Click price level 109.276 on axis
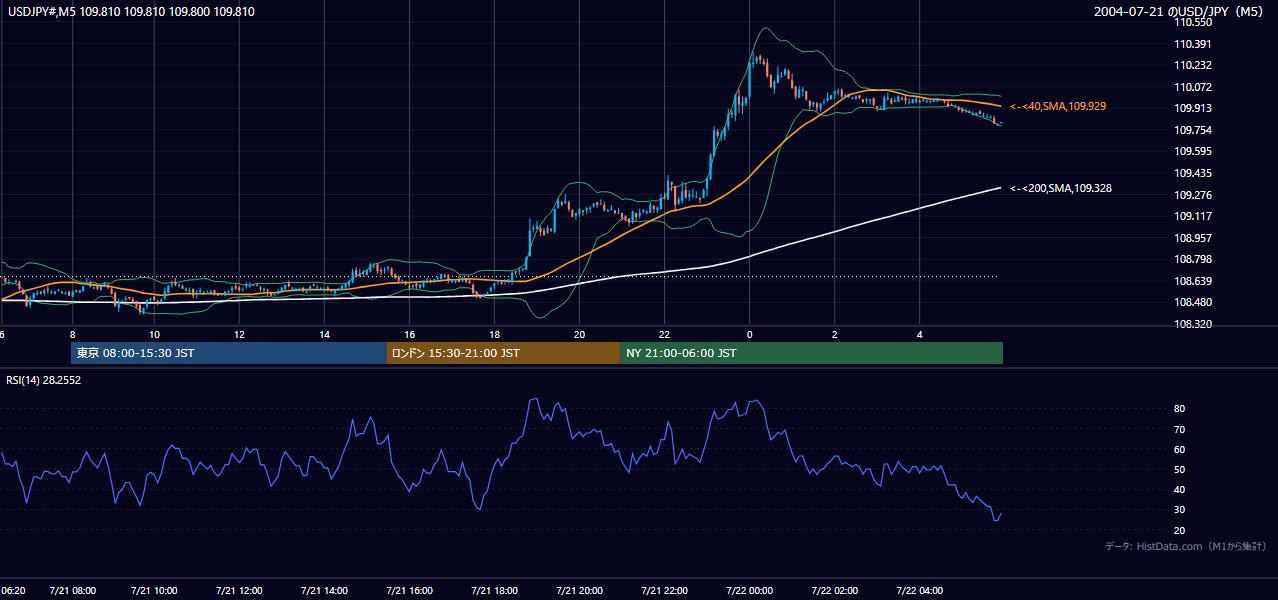Screen dimensions: 1278x600 [1192, 195]
